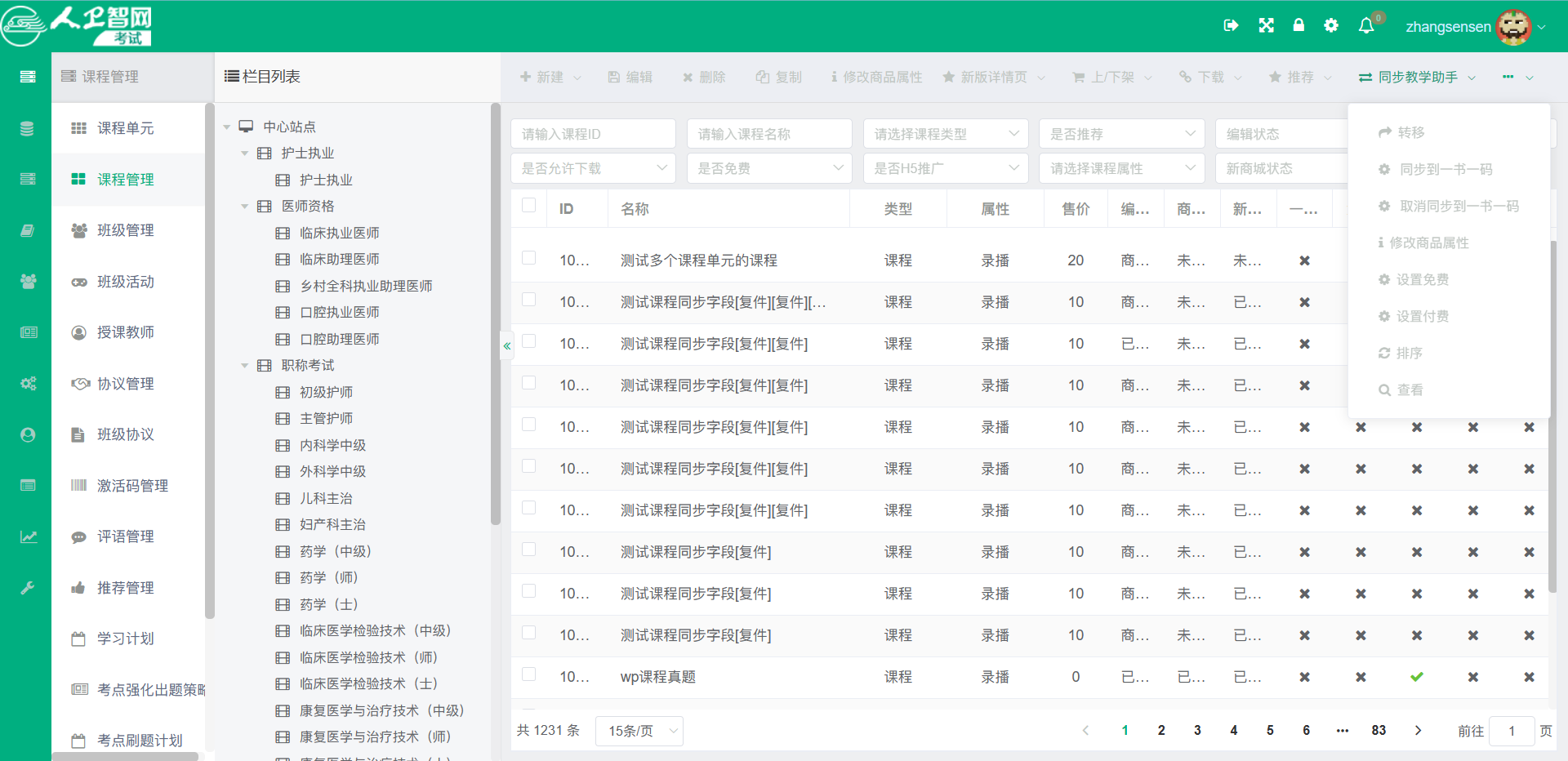
Task: Select the wrench icon in the far-left sidebar
Action: coord(28,587)
